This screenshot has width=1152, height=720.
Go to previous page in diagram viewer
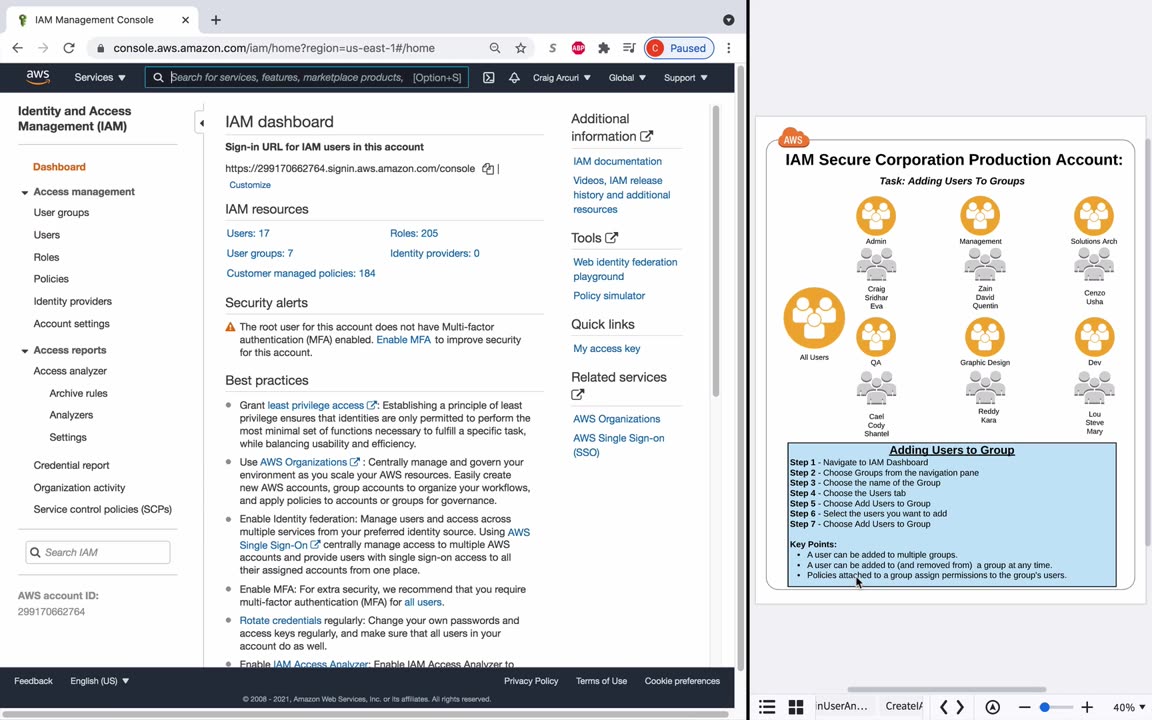pos(944,707)
